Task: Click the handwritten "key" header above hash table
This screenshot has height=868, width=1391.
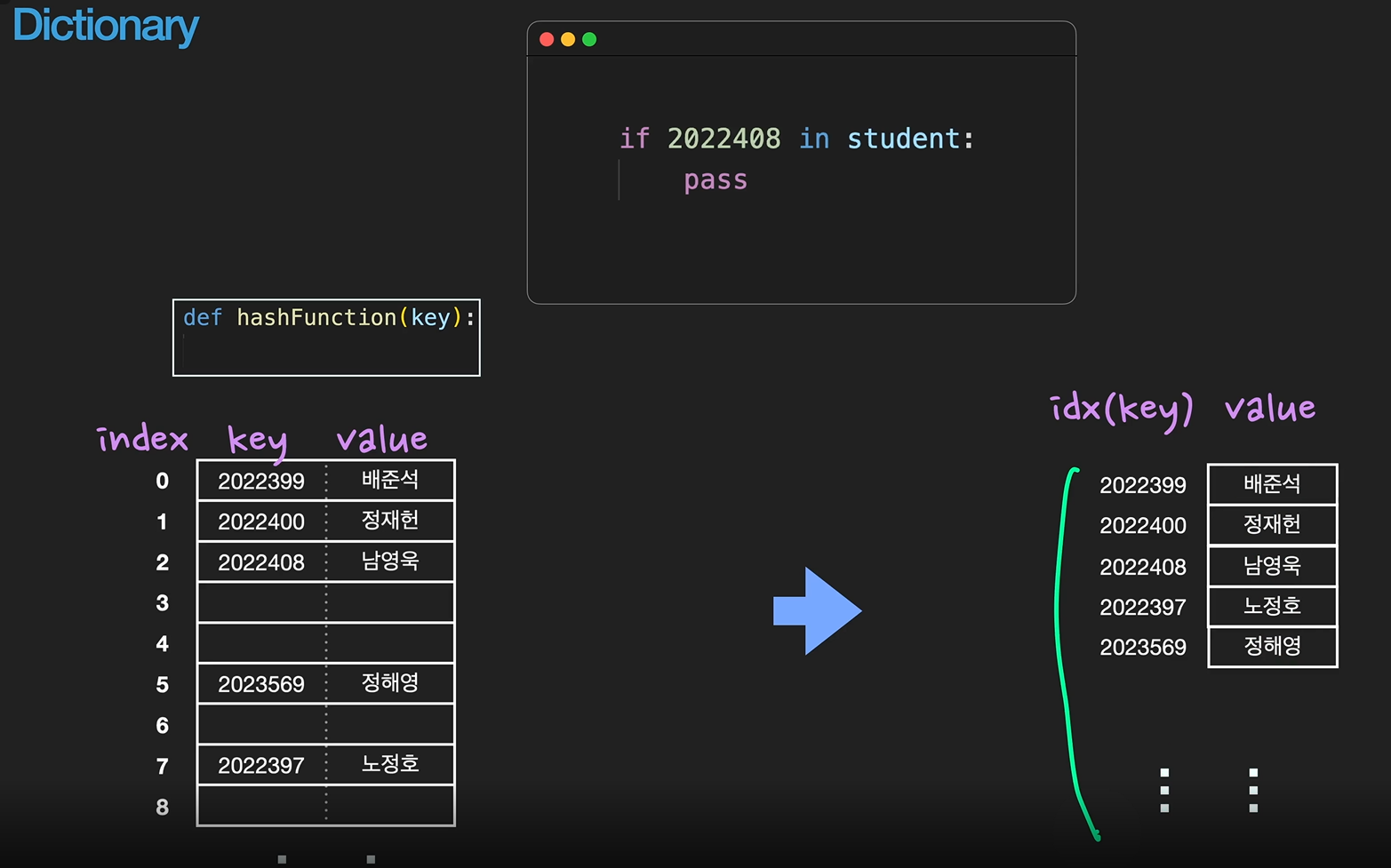Action: pyautogui.click(x=258, y=442)
